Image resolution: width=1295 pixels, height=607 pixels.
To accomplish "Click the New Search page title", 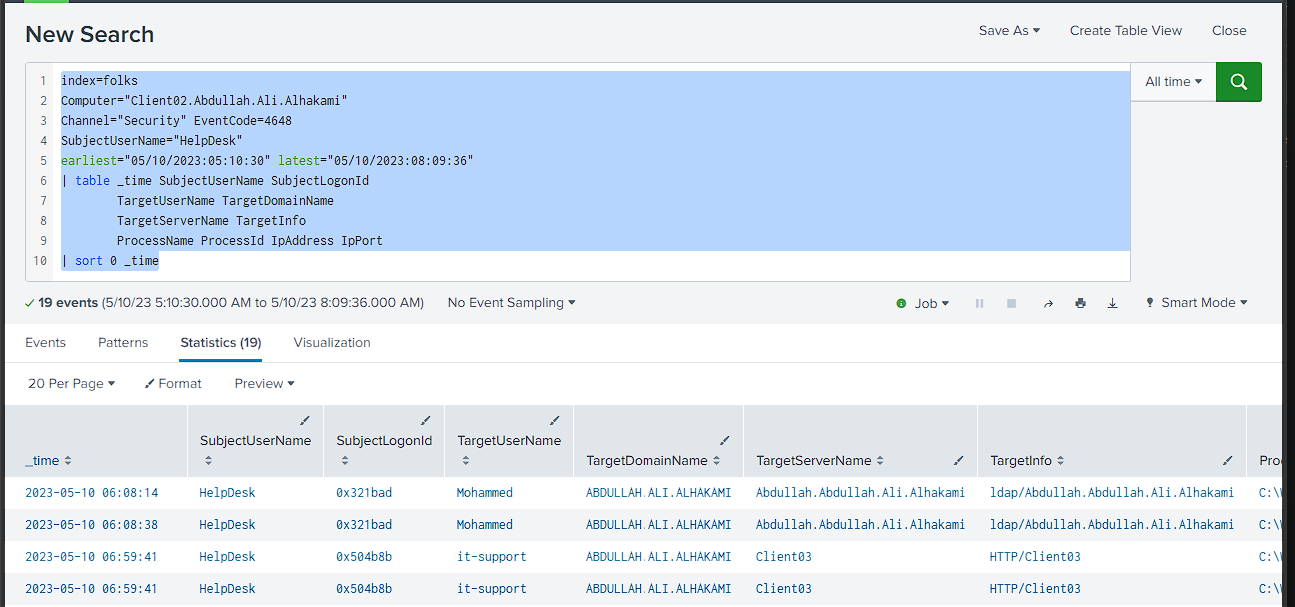I will (x=90, y=34).
